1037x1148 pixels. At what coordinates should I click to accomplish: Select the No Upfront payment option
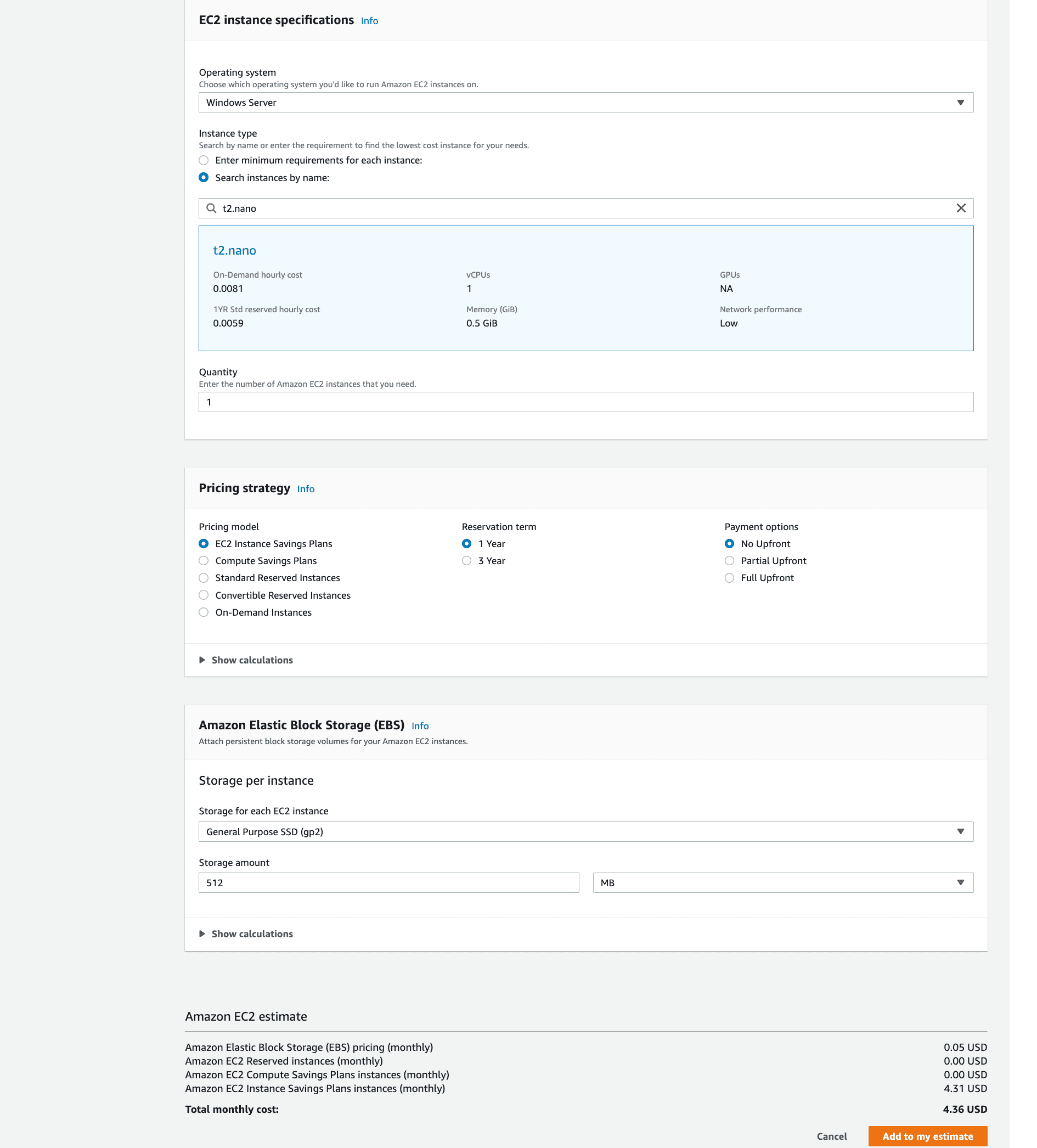pos(730,544)
